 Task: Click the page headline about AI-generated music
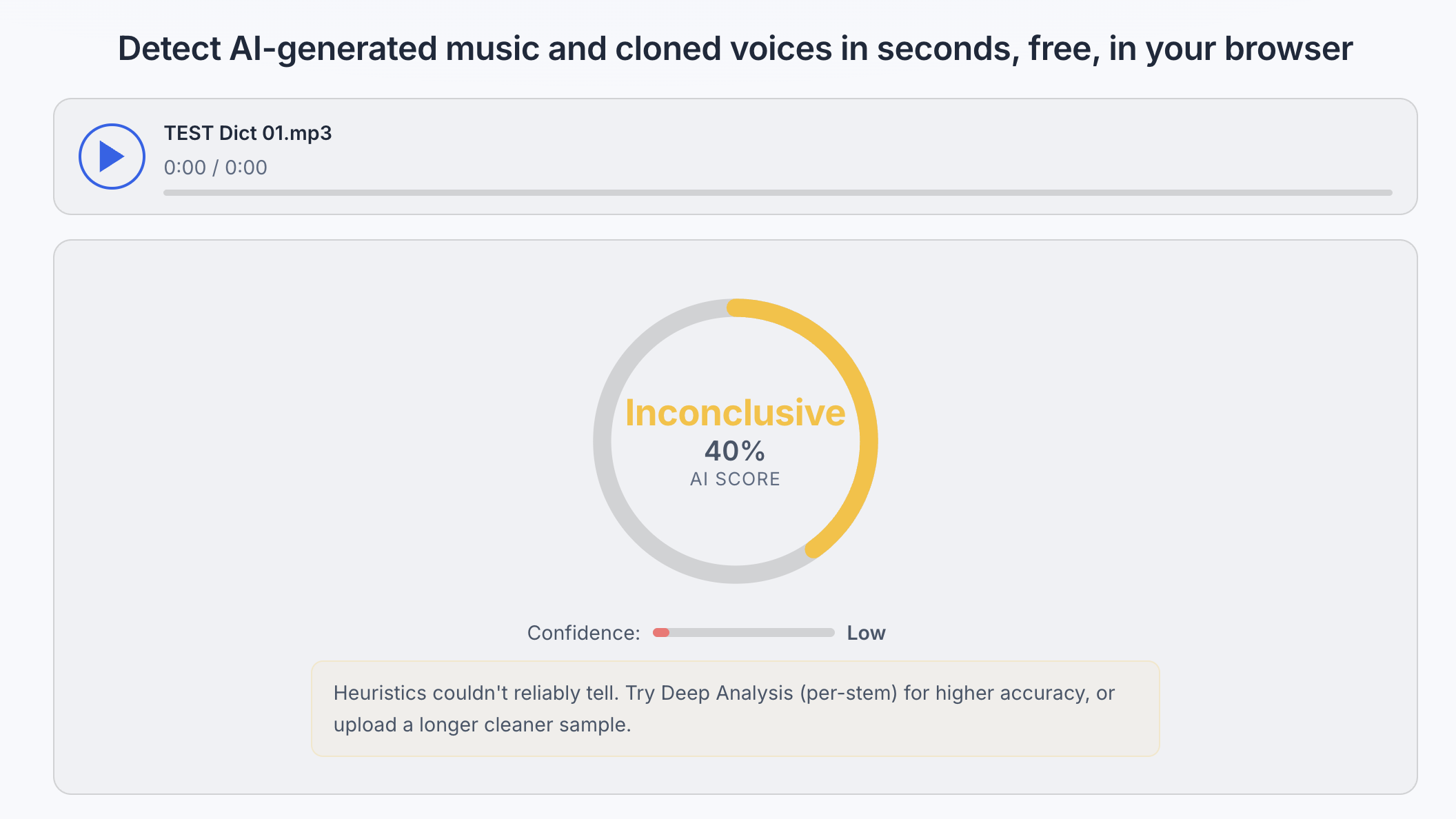(x=735, y=49)
